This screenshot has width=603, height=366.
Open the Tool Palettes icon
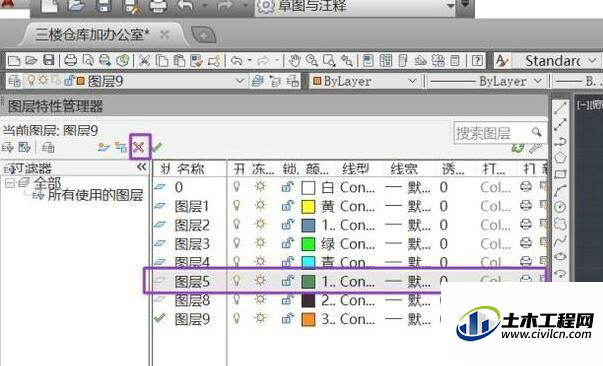click(x=403, y=60)
